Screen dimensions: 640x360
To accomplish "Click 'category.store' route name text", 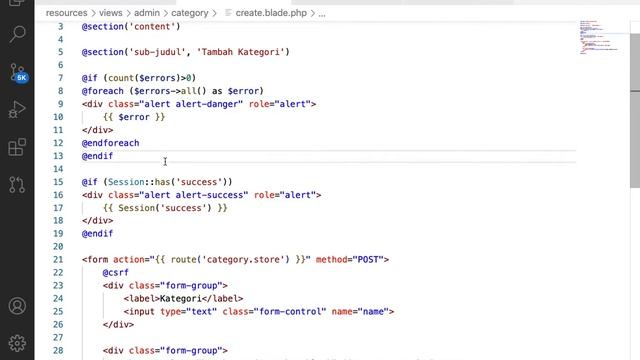I will [246, 260].
